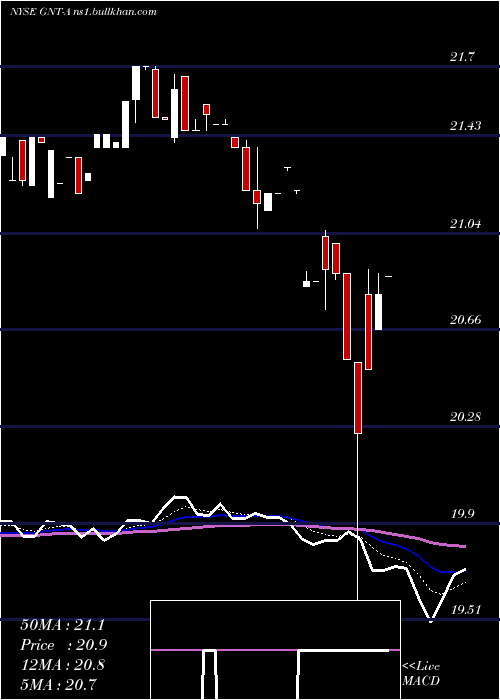Click the tall red candle bottoming at 20.28

[x=358, y=398]
